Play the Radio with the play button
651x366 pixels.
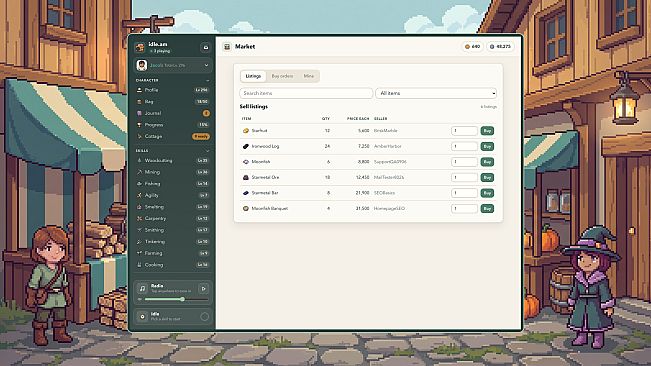pos(203,288)
